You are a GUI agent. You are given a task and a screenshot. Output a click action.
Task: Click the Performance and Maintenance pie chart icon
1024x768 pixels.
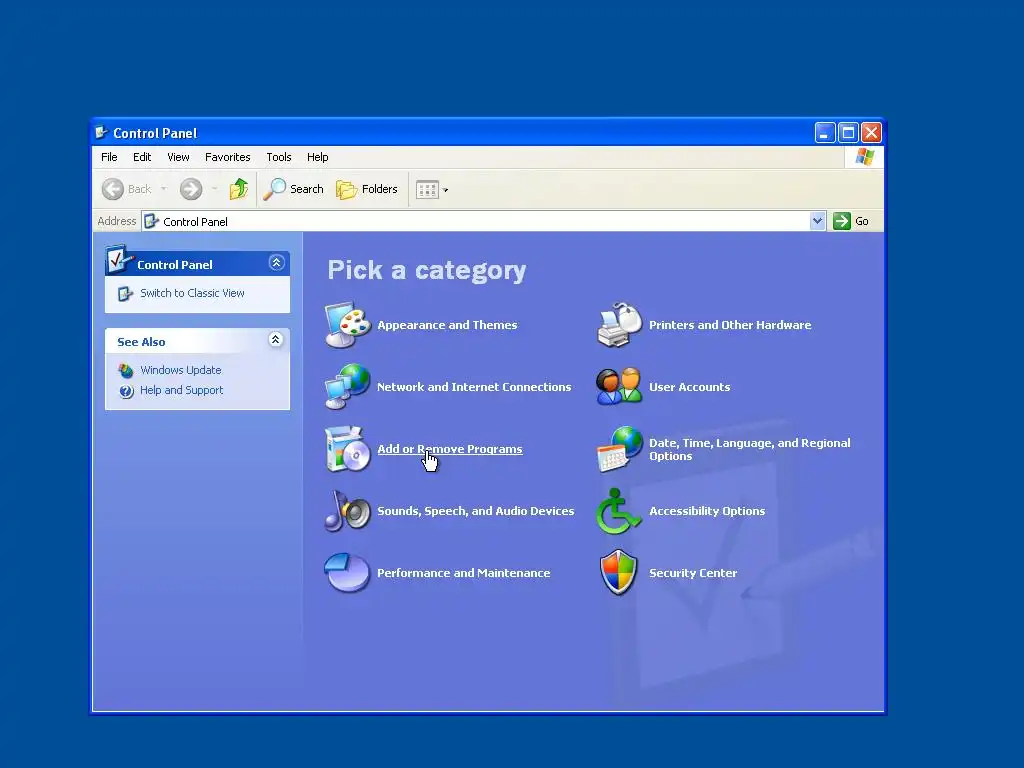pyautogui.click(x=348, y=573)
